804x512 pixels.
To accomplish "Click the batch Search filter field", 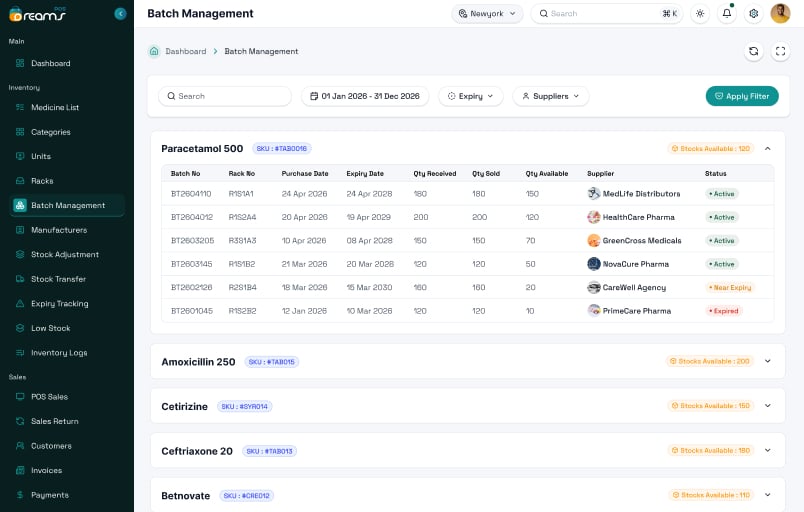I will point(225,96).
